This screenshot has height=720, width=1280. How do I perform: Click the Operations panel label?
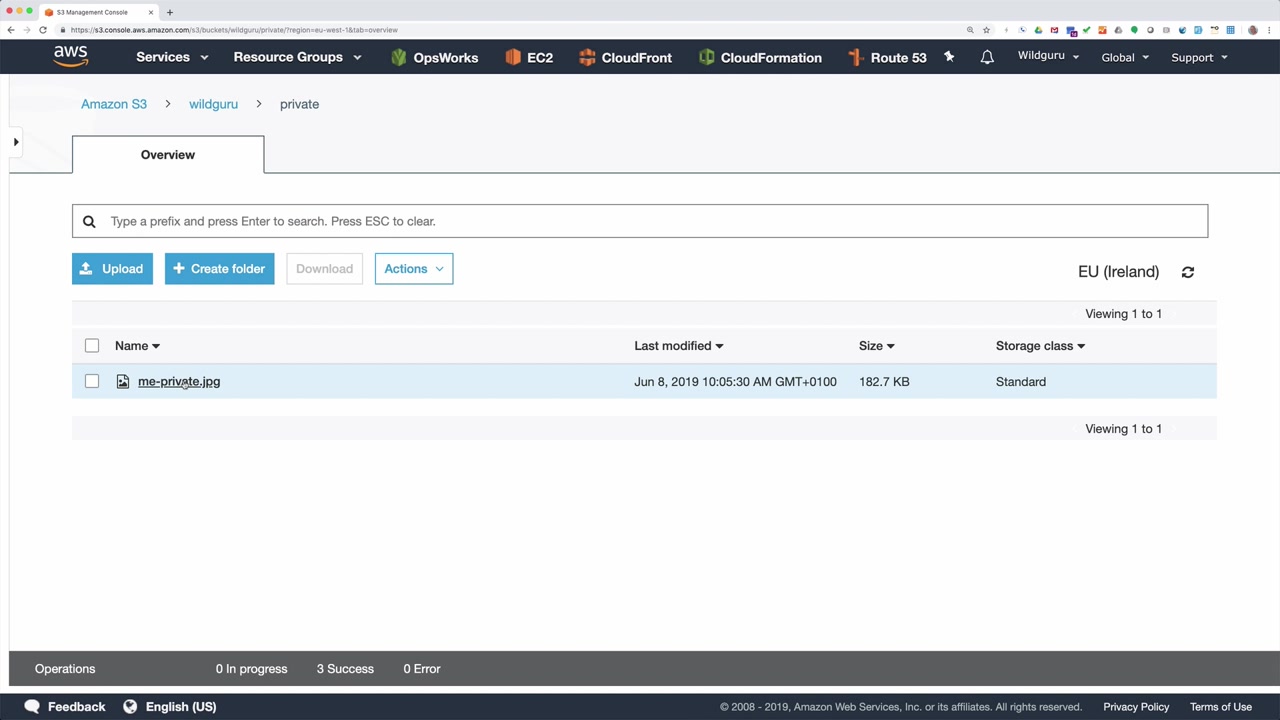click(x=65, y=669)
